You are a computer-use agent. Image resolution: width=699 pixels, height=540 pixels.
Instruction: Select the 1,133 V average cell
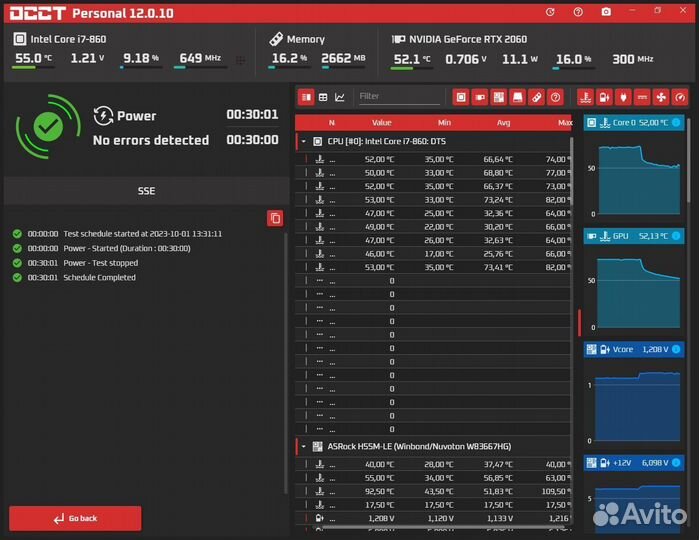click(500, 518)
